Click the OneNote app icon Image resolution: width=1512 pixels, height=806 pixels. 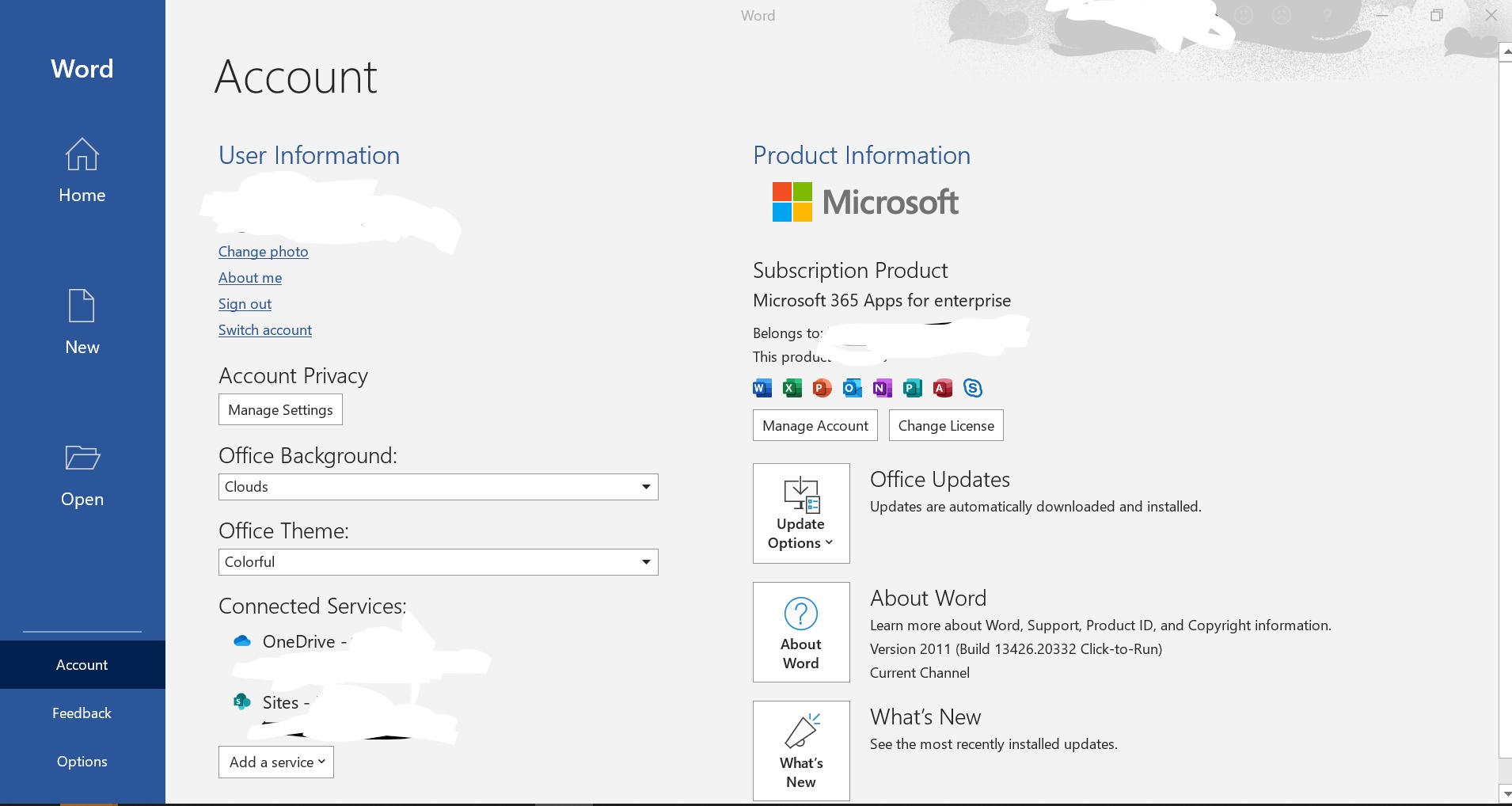click(x=883, y=388)
